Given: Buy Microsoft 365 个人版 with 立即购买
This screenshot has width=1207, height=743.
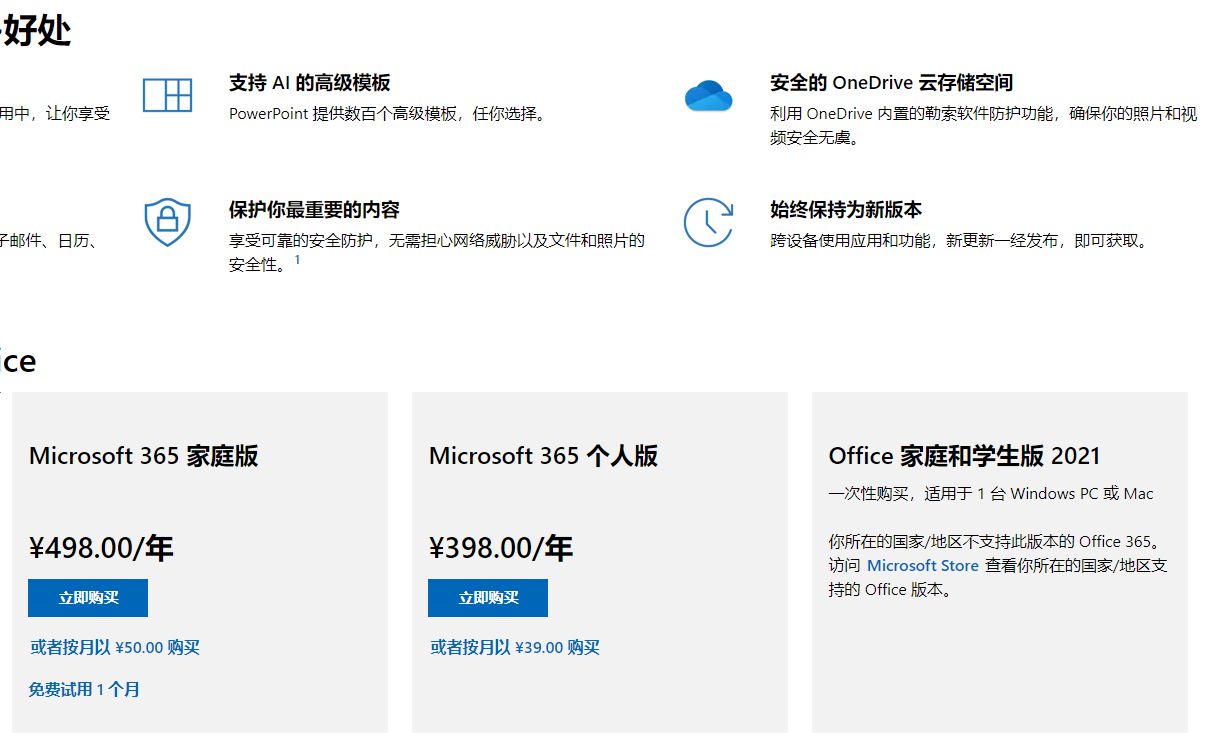Looking at the screenshot, I should click(488, 598).
